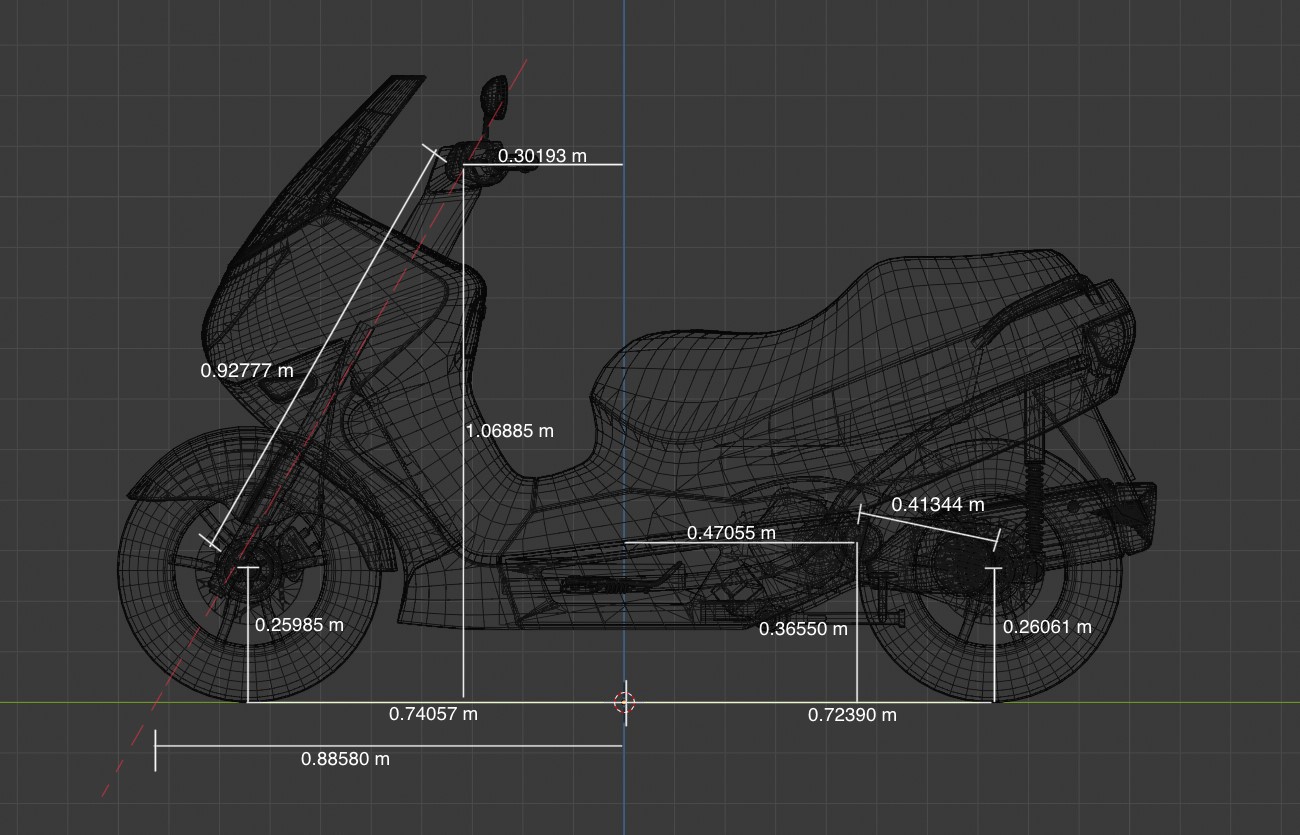Click the 0.88580 m measurement label

[345, 759]
